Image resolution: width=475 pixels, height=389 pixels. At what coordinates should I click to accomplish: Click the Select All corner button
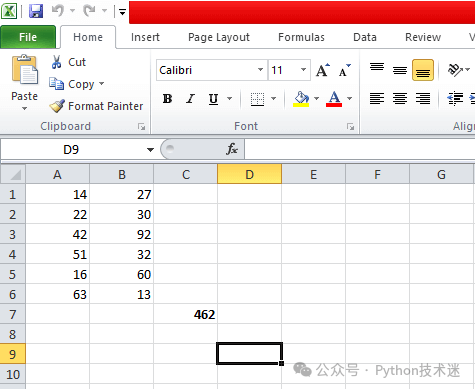pos(13,174)
